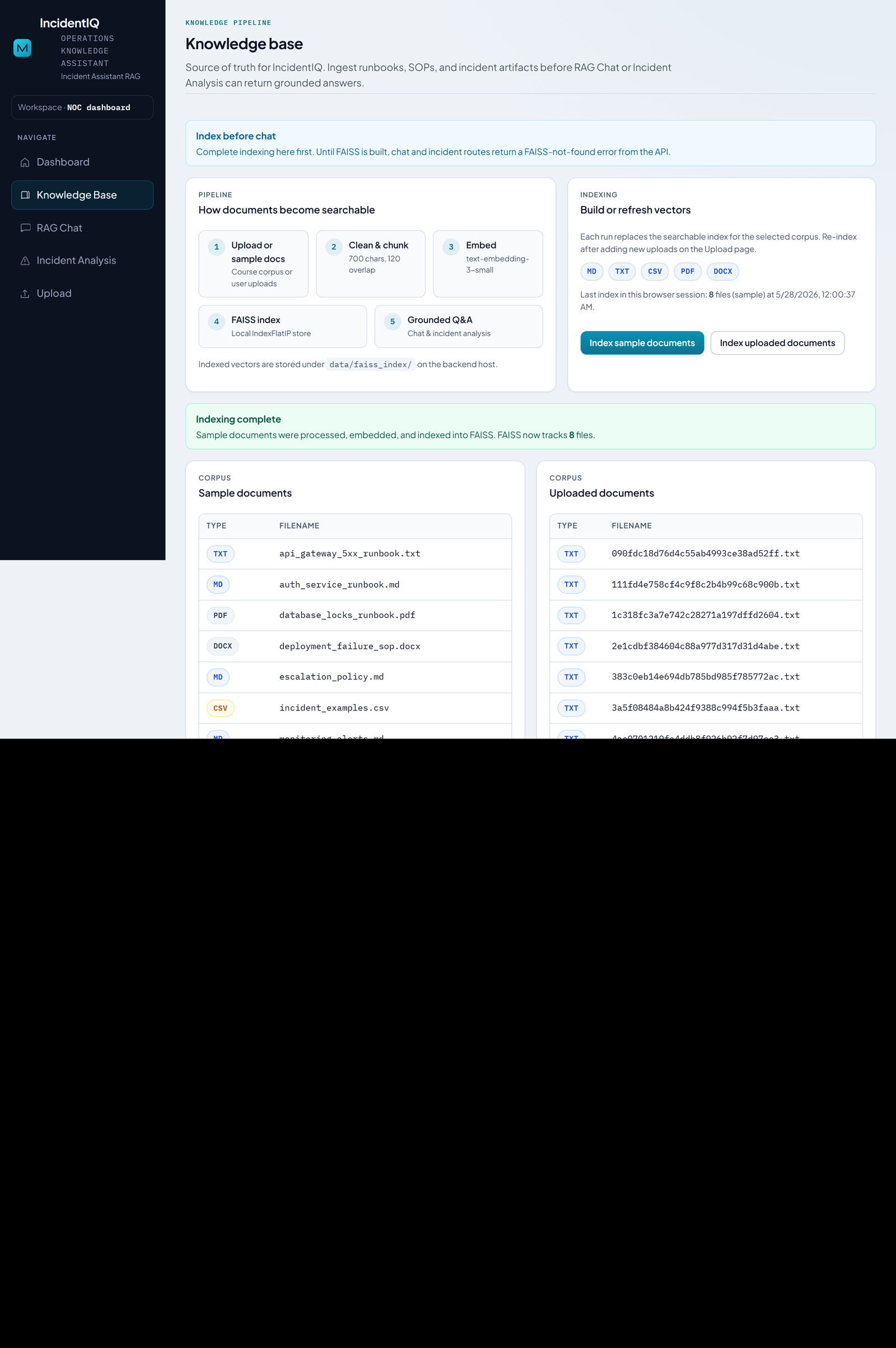This screenshot has width=896, height=1348.
Task: Select 090fdc18d76d4c55ab4993ce38ad52ff.txt filename
Action: click(x=705, y=554)
